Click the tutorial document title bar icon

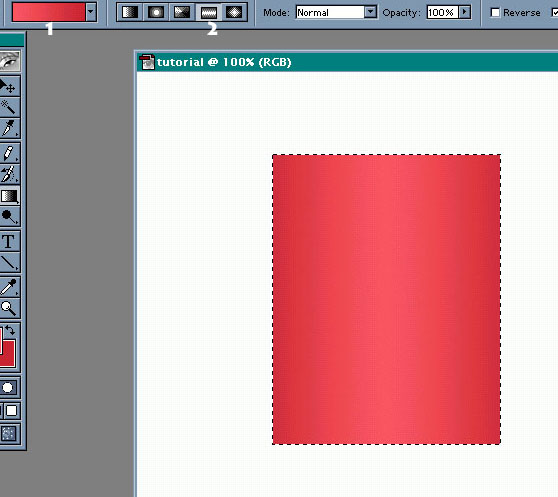pyautogui.click(x=147, y=62)
